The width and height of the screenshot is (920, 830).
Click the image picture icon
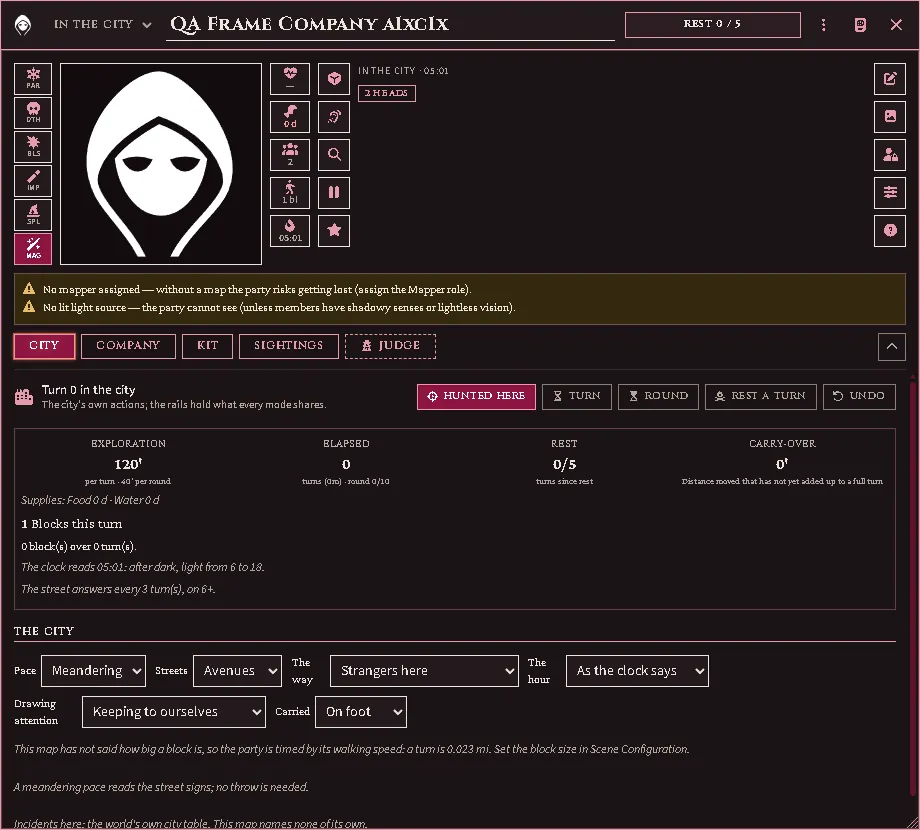[890, 117]
